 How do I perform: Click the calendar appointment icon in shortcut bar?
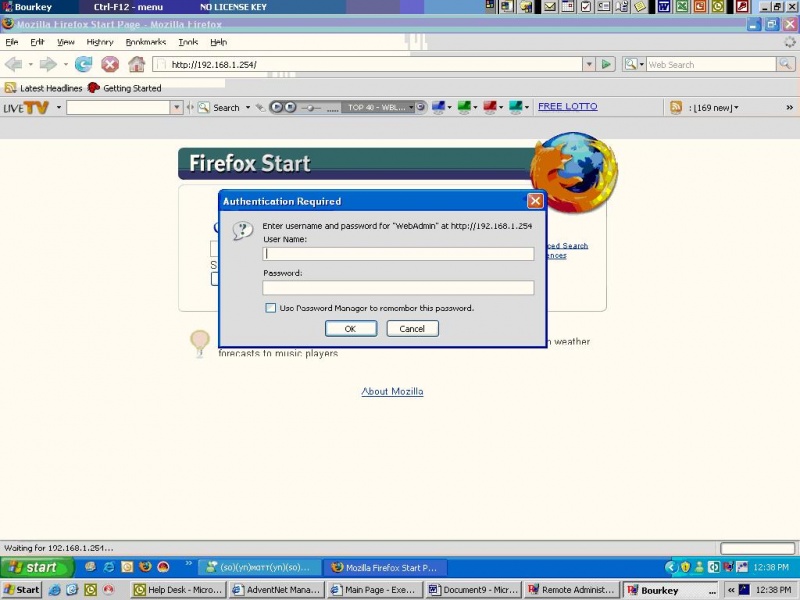(x=568, y=7)
